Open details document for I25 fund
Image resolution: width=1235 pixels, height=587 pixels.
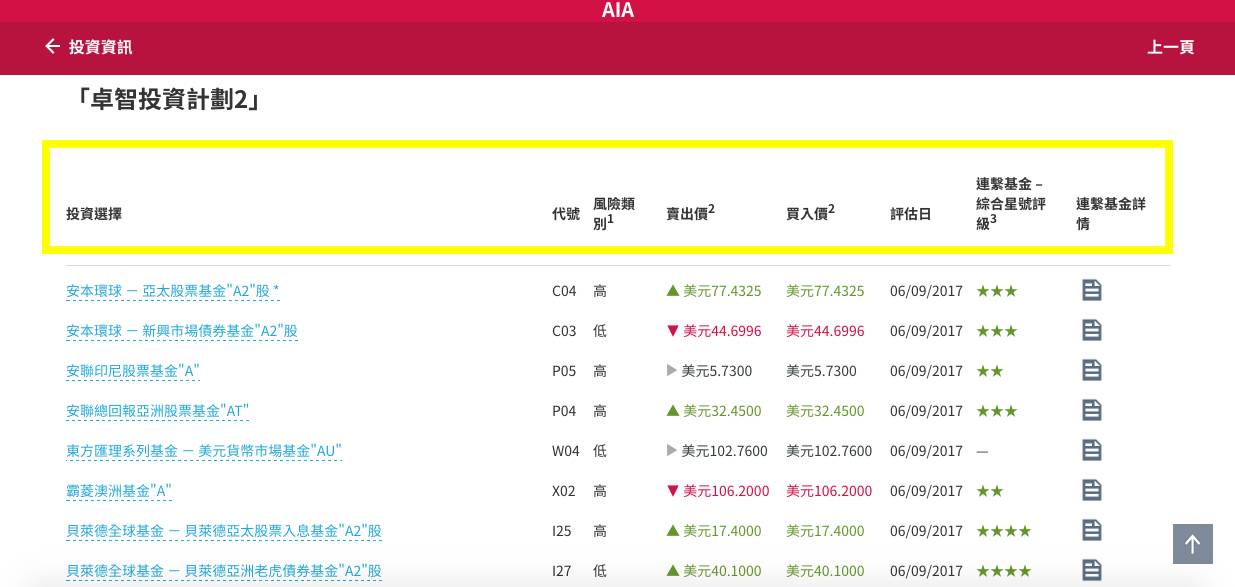pos(1092,530)
